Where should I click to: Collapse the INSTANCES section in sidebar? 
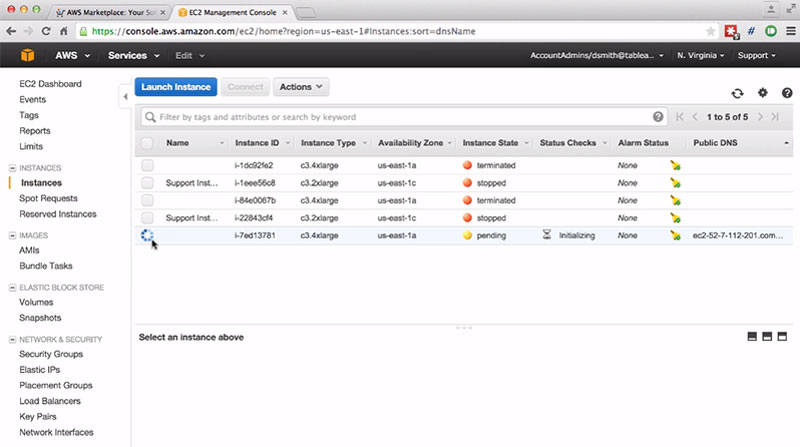click(11, 168)
